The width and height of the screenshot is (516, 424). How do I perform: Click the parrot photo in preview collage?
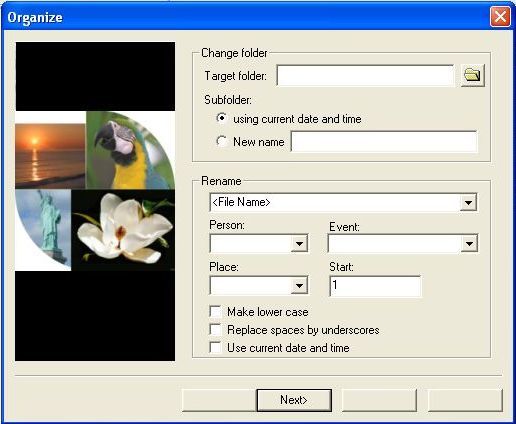coord(130,150)
